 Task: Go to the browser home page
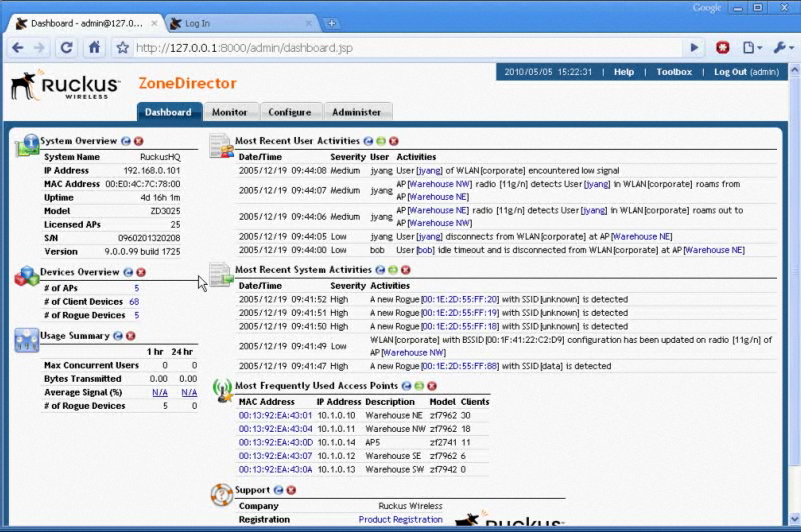coord(95,48)
